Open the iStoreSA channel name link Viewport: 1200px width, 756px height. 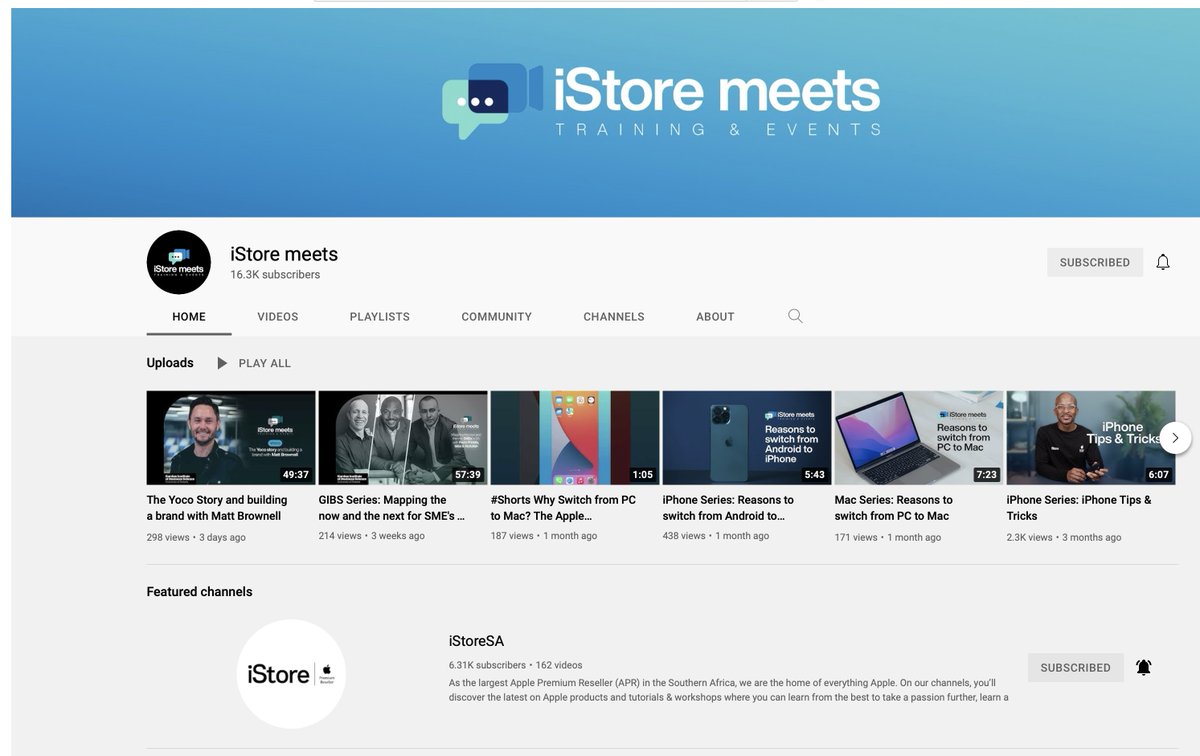click(x=476, y=641)
